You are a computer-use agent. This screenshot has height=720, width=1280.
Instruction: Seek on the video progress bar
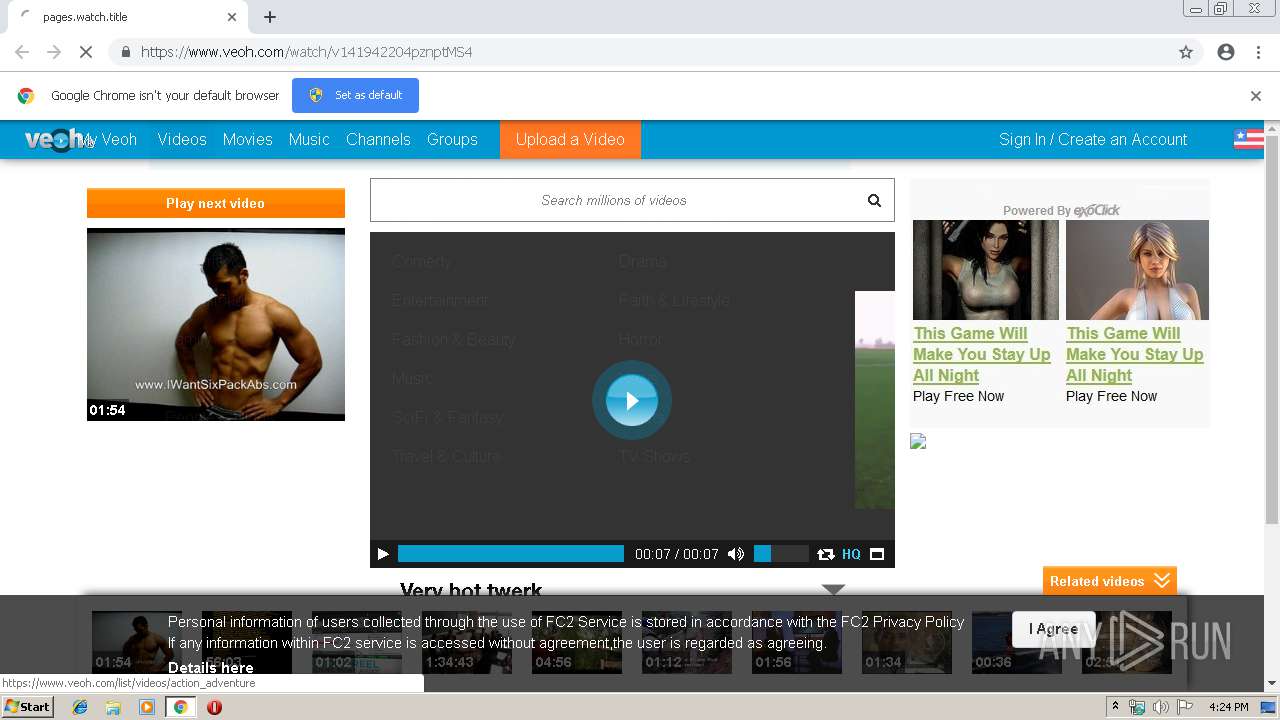tap(511, 554)
